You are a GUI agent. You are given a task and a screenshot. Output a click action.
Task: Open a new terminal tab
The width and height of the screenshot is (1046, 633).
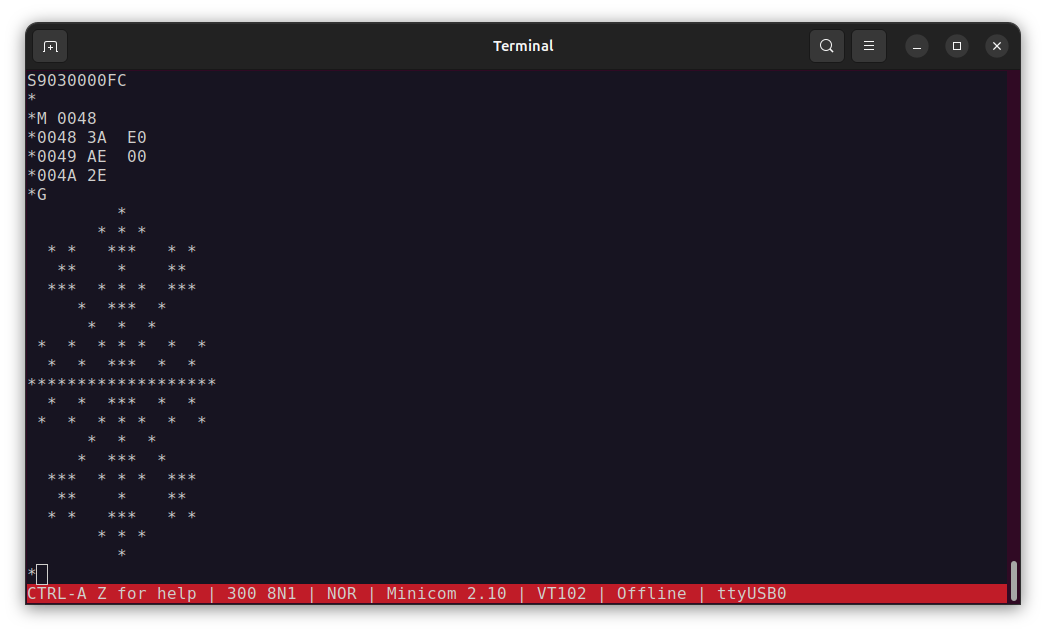point(50,46)
